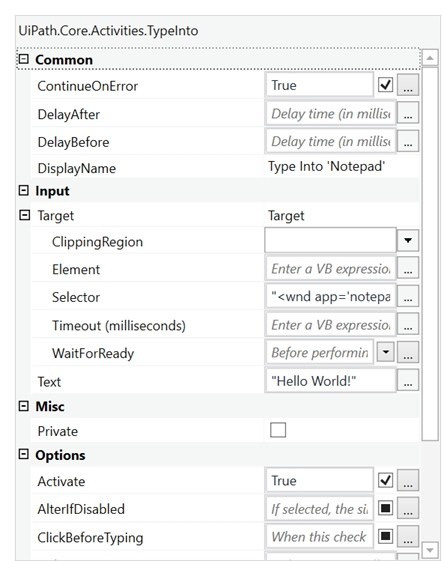Open ellipsis editor for Selector
Image resolution: width=442 pixels, height=561 pixels.
pyautogui.click(x=408, y=297)
